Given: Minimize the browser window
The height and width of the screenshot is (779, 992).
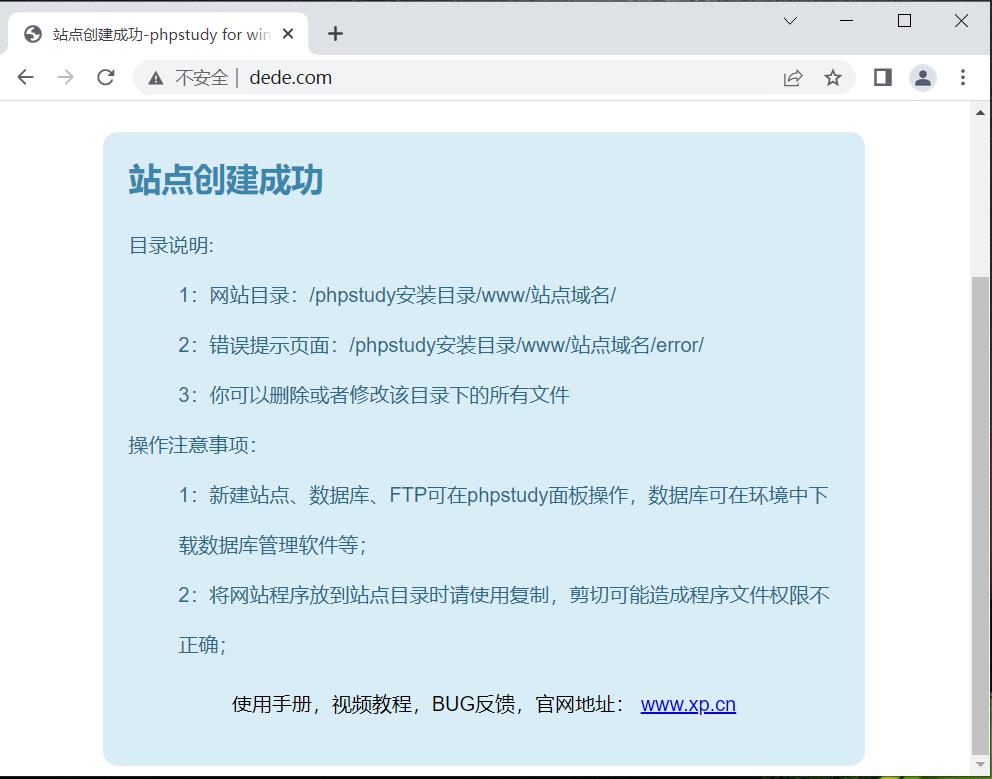Looking at the screenshot, I should coord(846,21).
